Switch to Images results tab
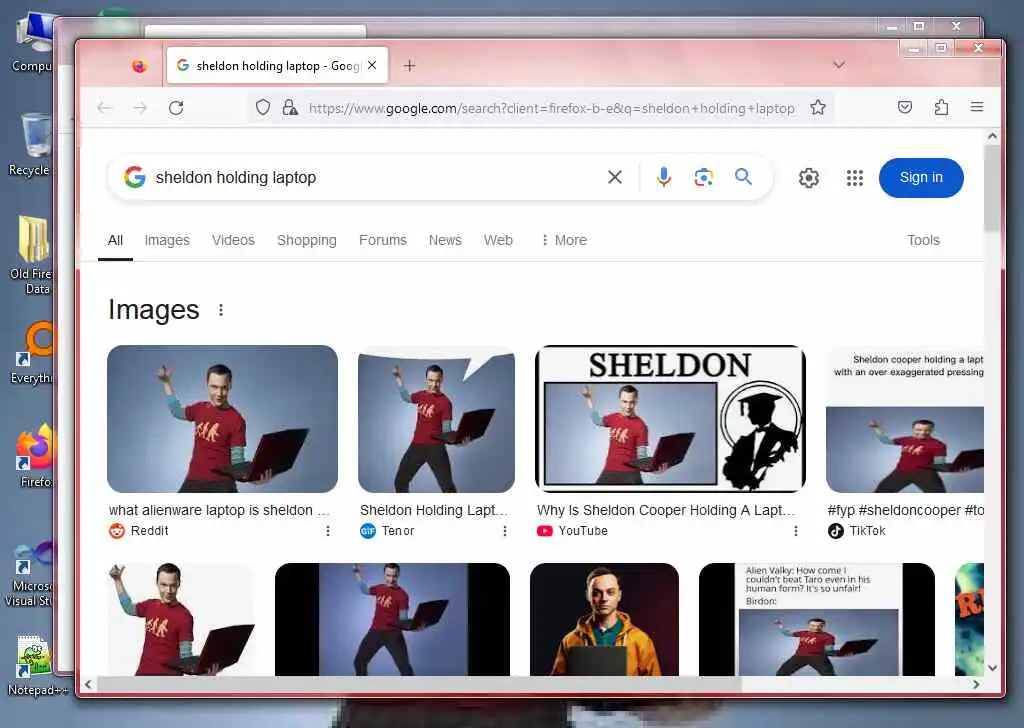This screenshot has height=728, width=1024. point(167,240)
